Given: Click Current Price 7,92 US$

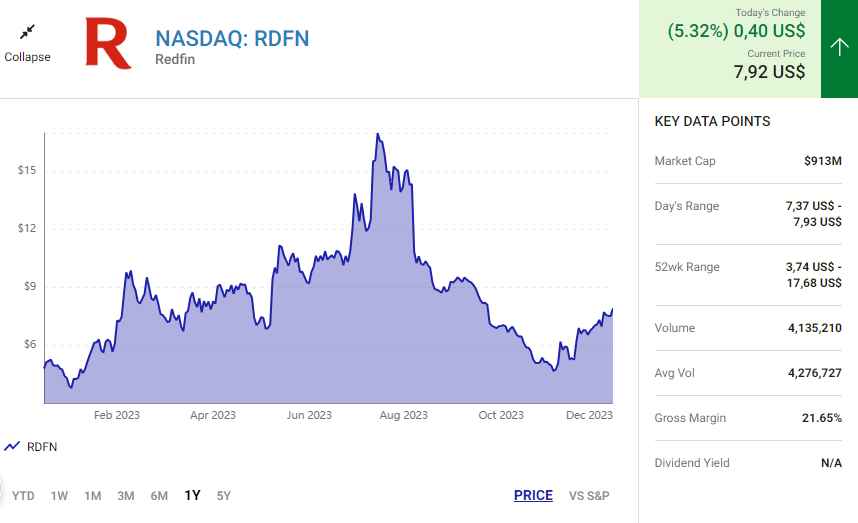Looking at the screenshot, I should click(x=769, y=71).
